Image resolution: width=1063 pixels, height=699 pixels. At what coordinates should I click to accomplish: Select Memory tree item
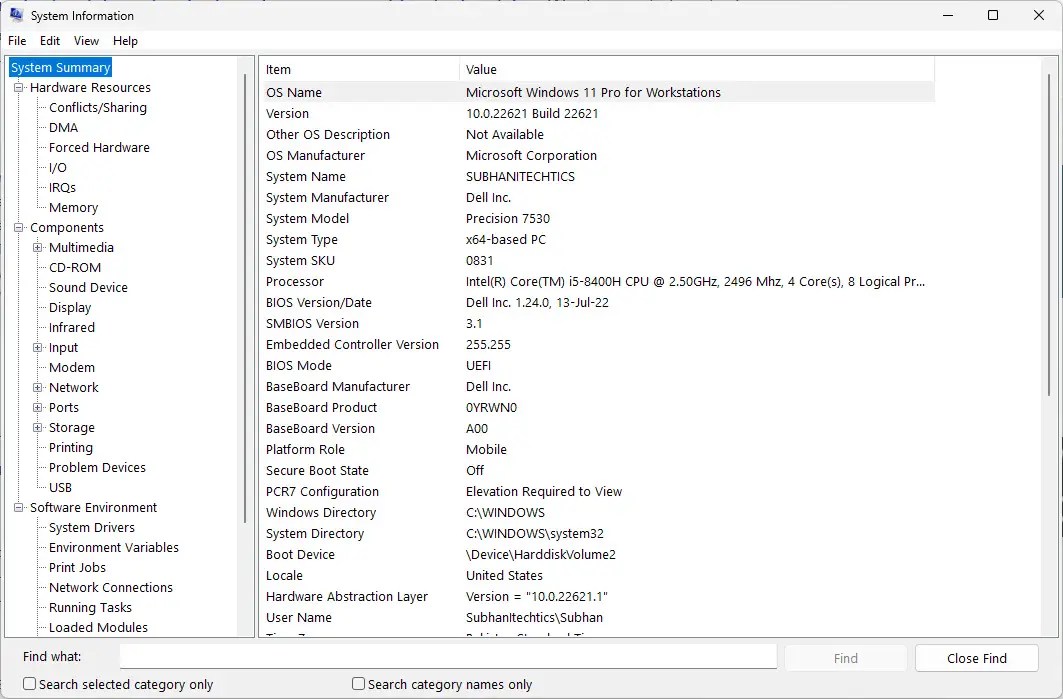tap(73, 207)
